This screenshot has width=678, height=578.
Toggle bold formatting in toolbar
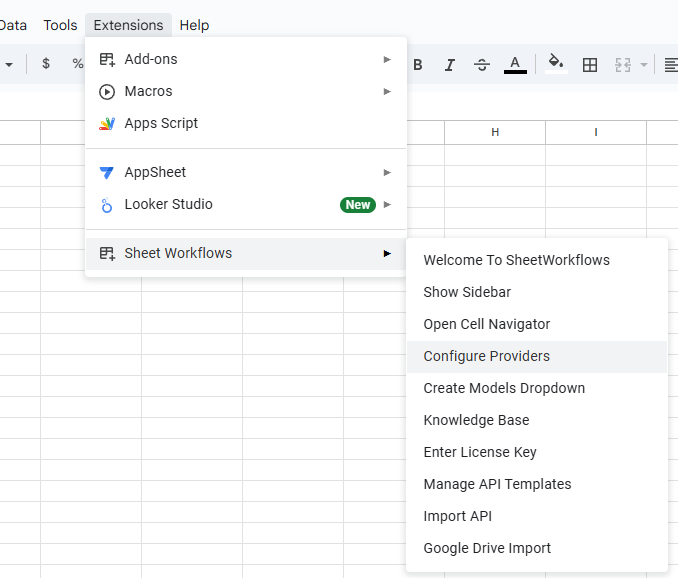click(418, 65)
